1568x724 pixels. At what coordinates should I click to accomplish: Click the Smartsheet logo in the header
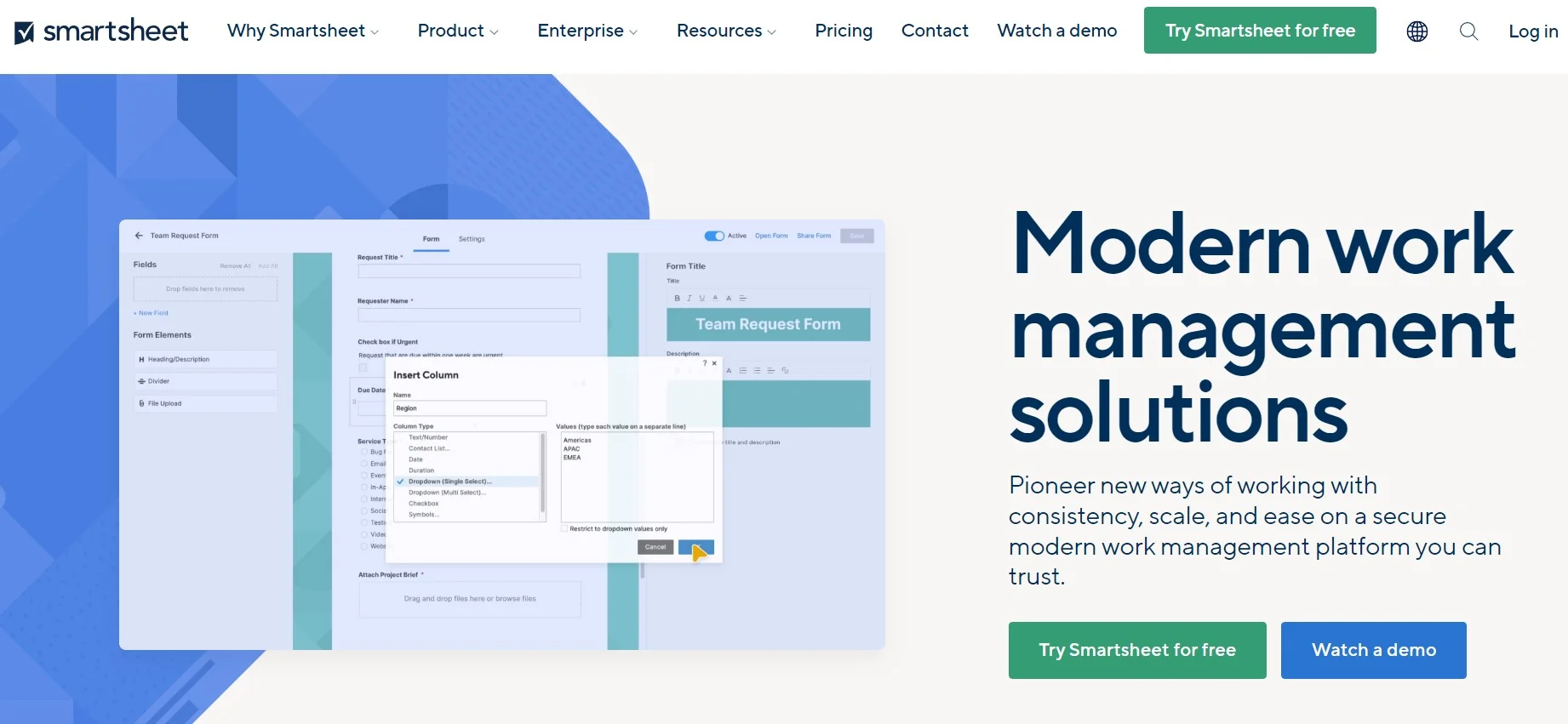point(101,31)
